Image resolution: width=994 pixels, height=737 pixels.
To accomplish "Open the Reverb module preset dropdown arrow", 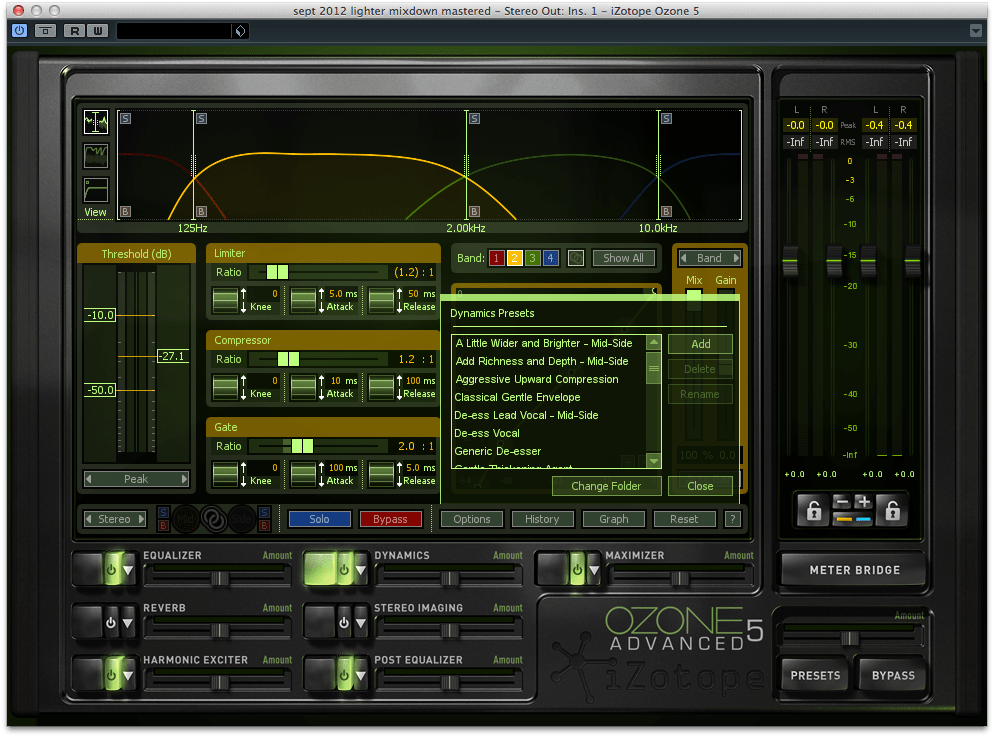I will 129,623.
